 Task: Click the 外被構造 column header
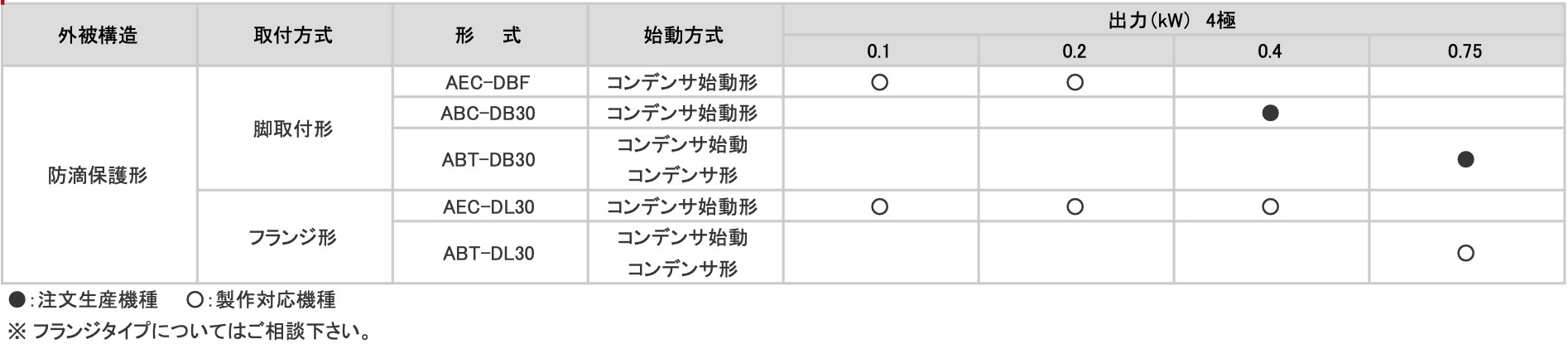pyautogui.click(x=99, y=36)
